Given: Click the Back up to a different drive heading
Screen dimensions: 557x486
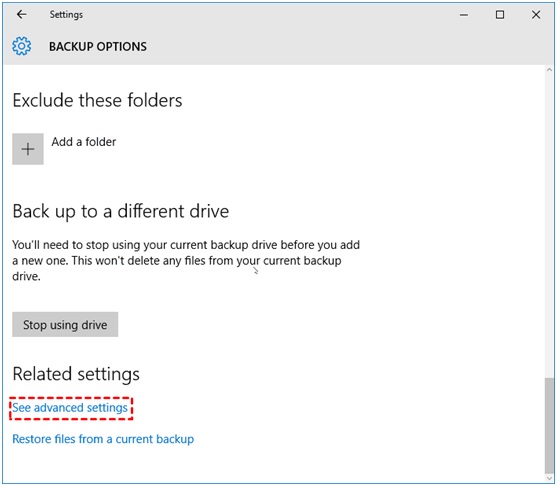Looking at the screenshot, I should pos(121,211).
